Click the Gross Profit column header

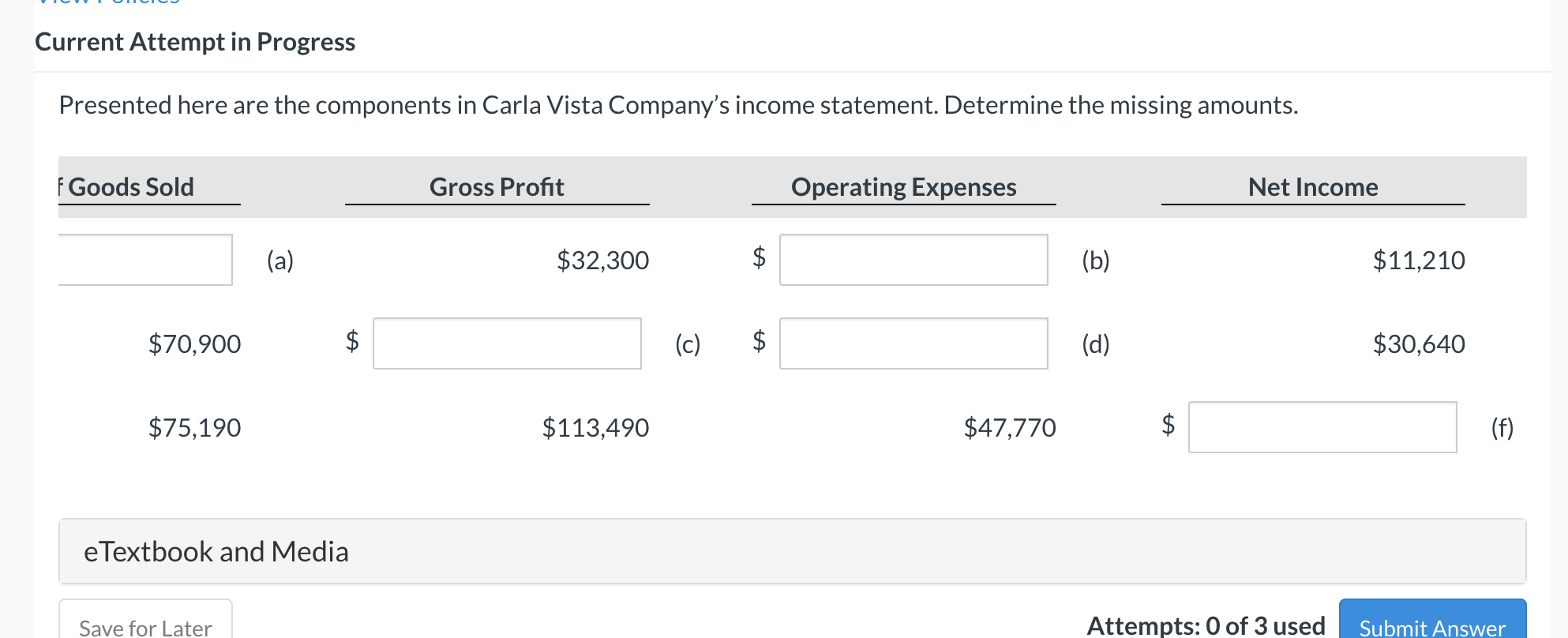(497, 186)
